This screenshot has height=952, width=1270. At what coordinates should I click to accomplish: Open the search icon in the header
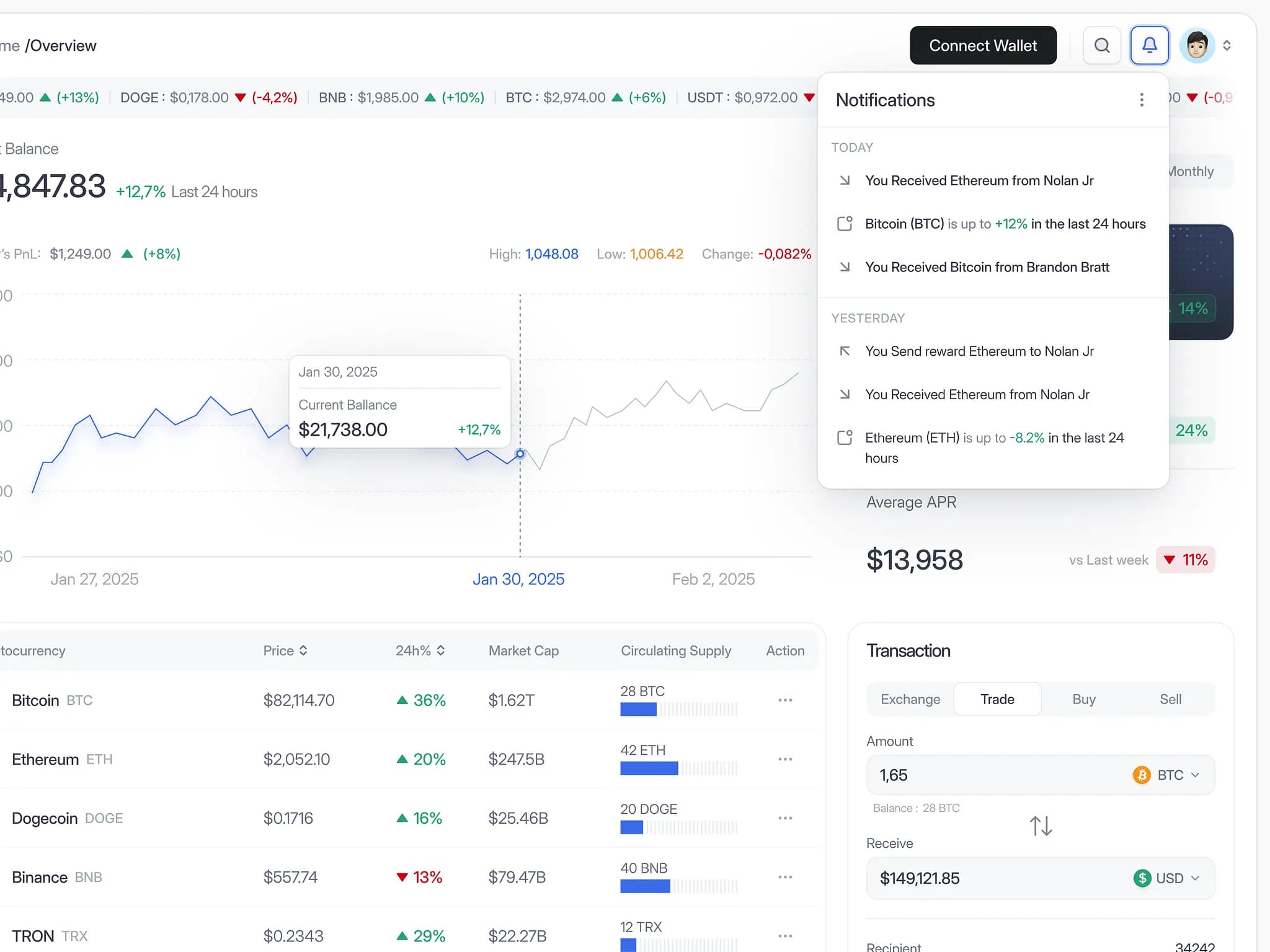click(x=1102, y=45)
